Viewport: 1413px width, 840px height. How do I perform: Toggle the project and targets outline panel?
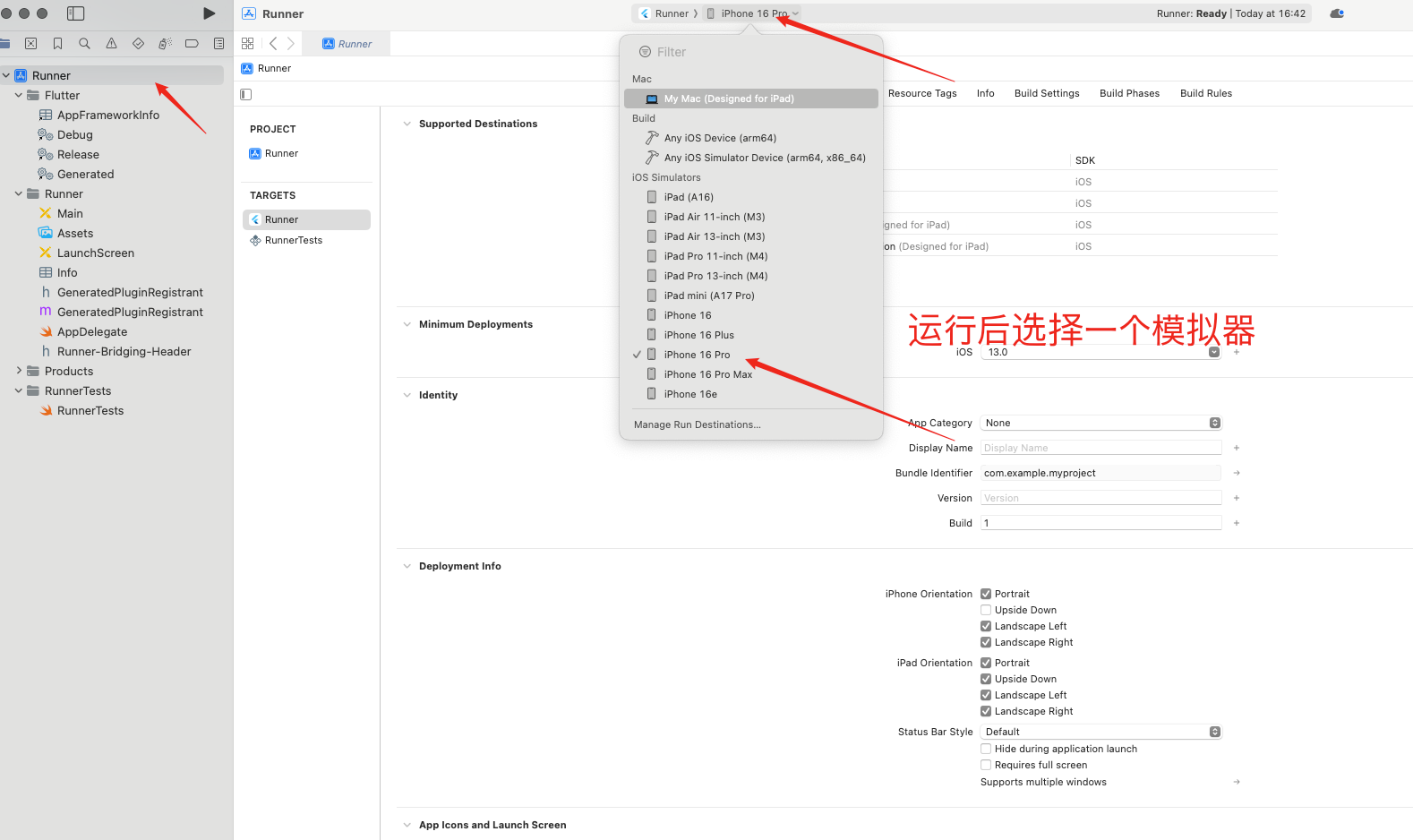246,94
